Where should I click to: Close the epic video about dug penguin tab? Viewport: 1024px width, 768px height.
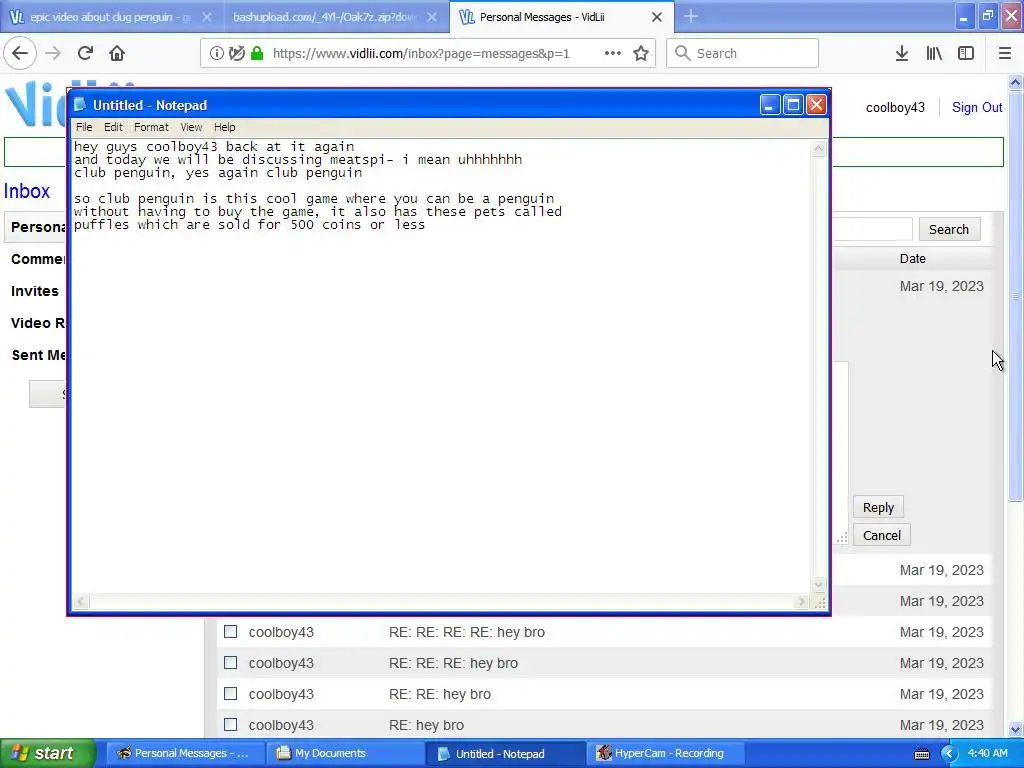click(x=206, y=17)
